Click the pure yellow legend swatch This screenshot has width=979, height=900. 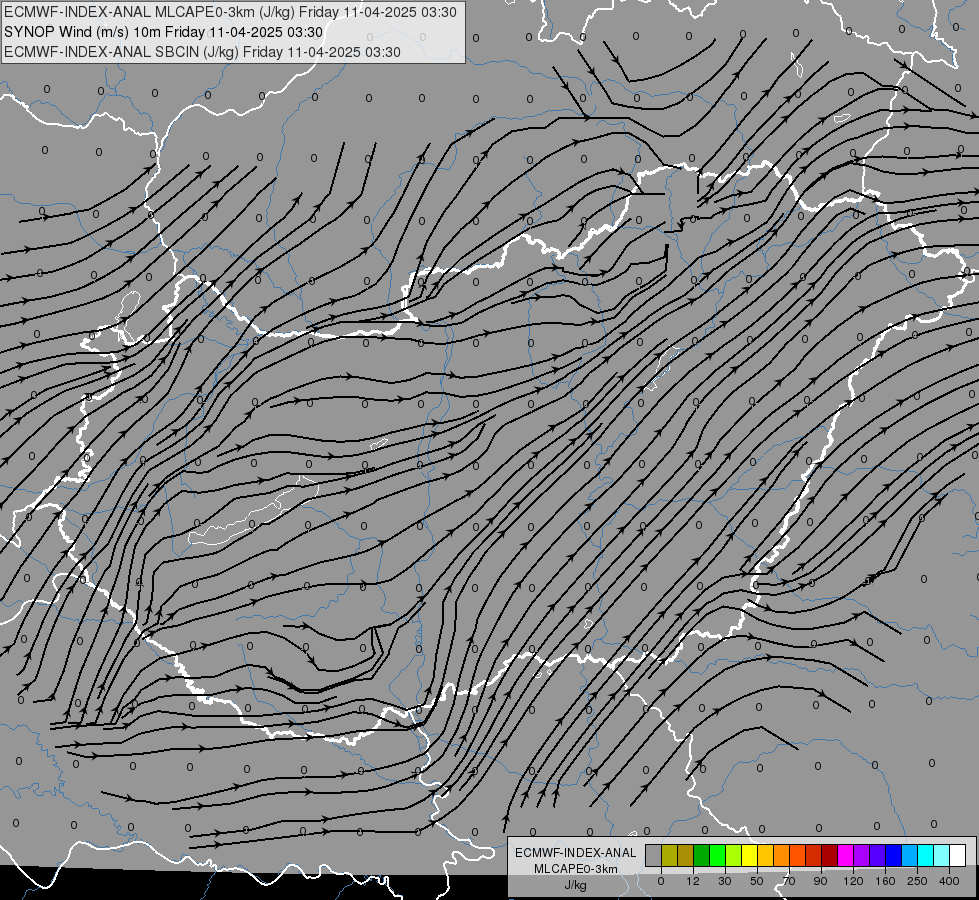[x=750, y=855]
